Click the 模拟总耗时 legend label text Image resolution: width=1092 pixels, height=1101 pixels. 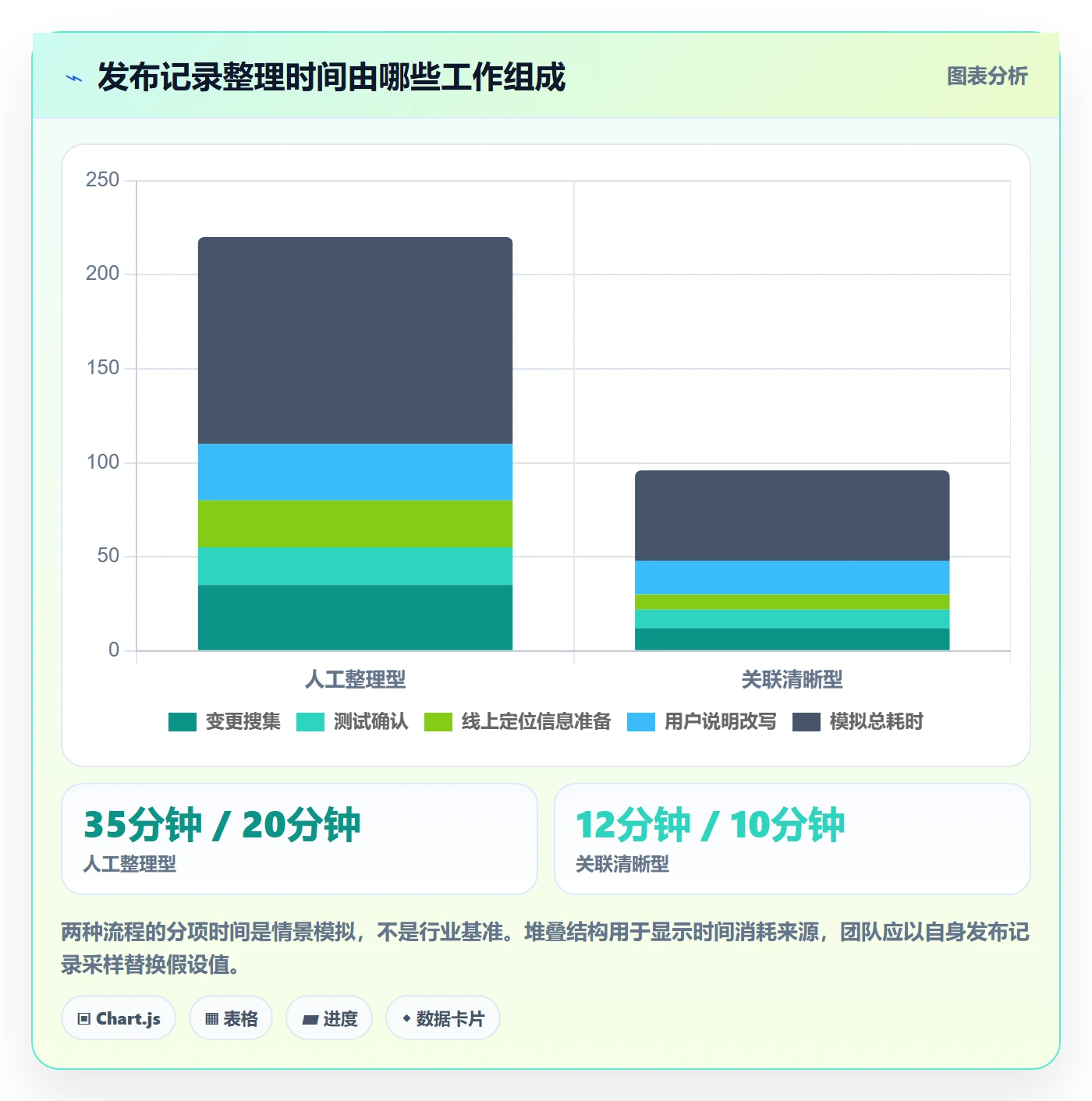876,722
